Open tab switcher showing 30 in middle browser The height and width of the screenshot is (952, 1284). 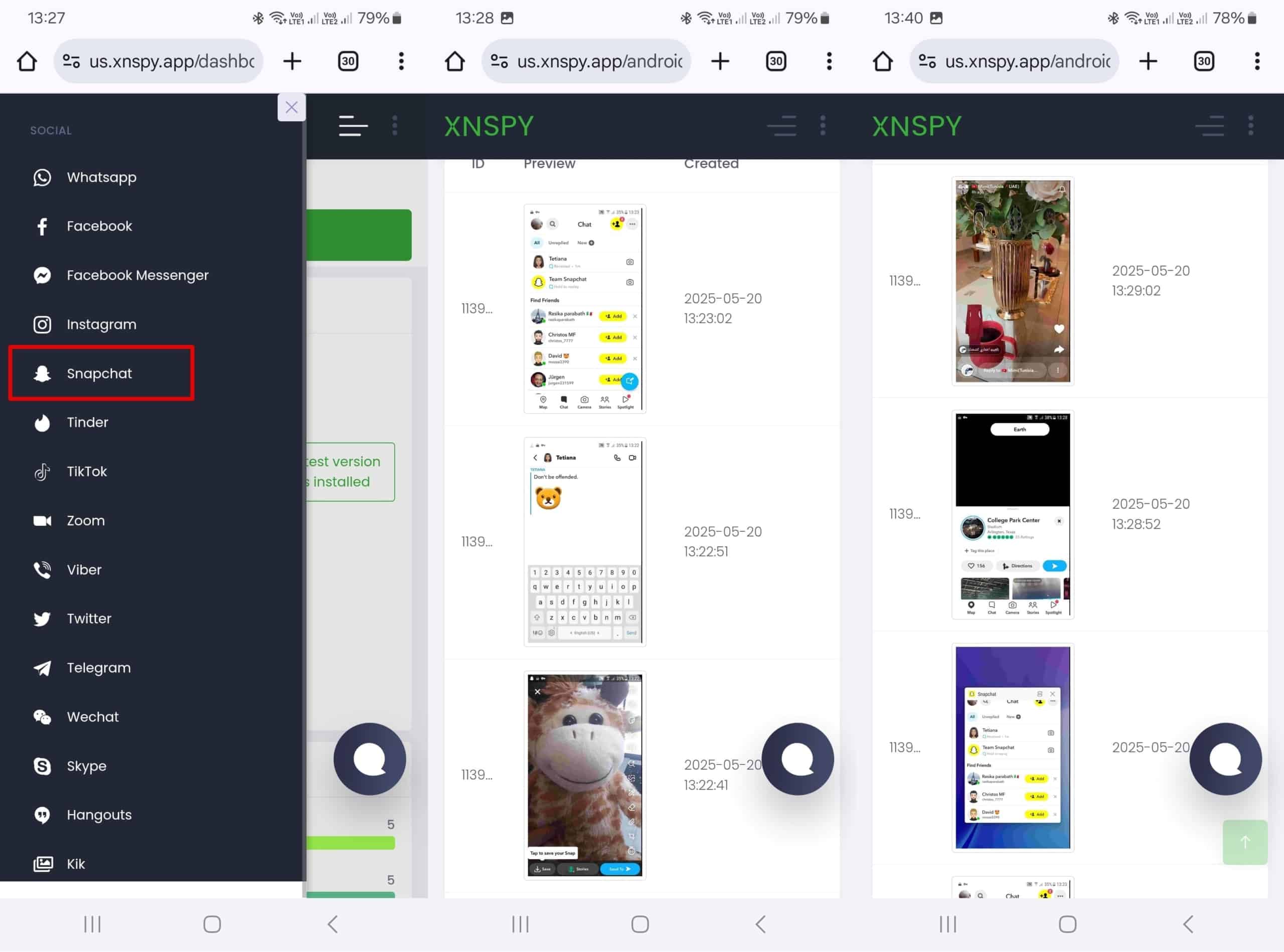click(776, 61)
